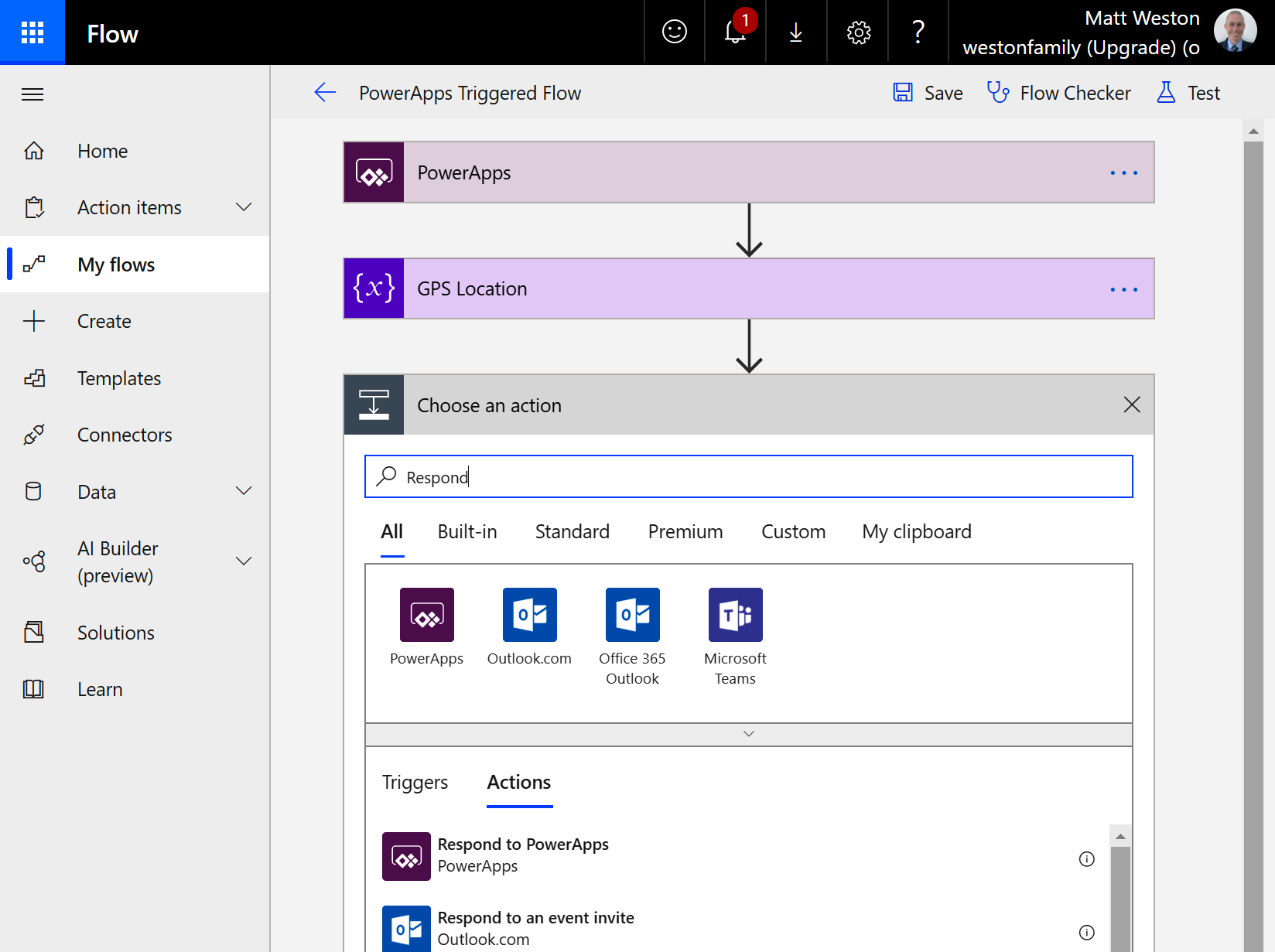Screen dimensions: 1275x952
Task: Open the help question mark
Action: [x=918, y=32]
